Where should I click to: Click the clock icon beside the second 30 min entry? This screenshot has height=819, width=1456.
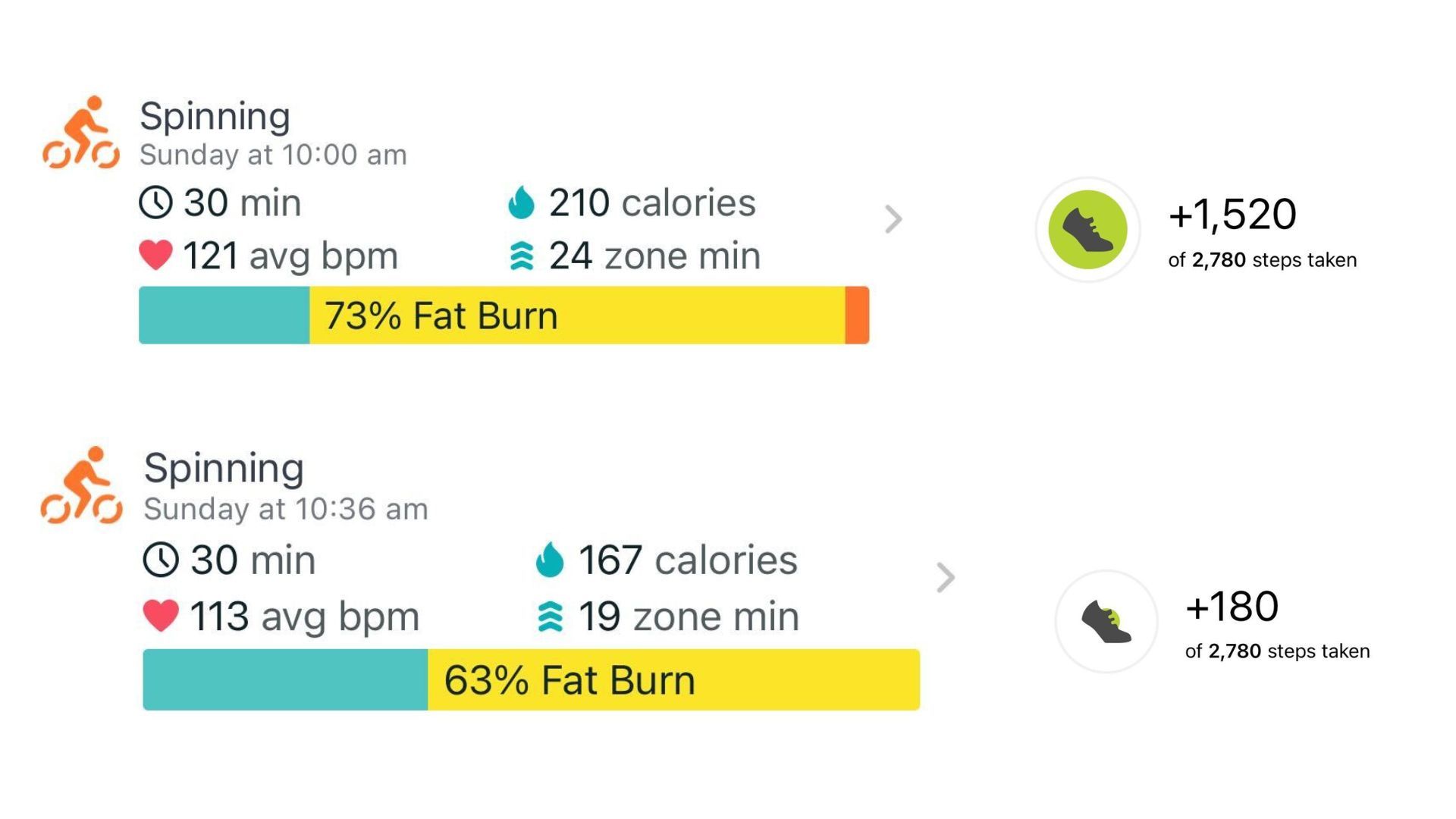162,560
